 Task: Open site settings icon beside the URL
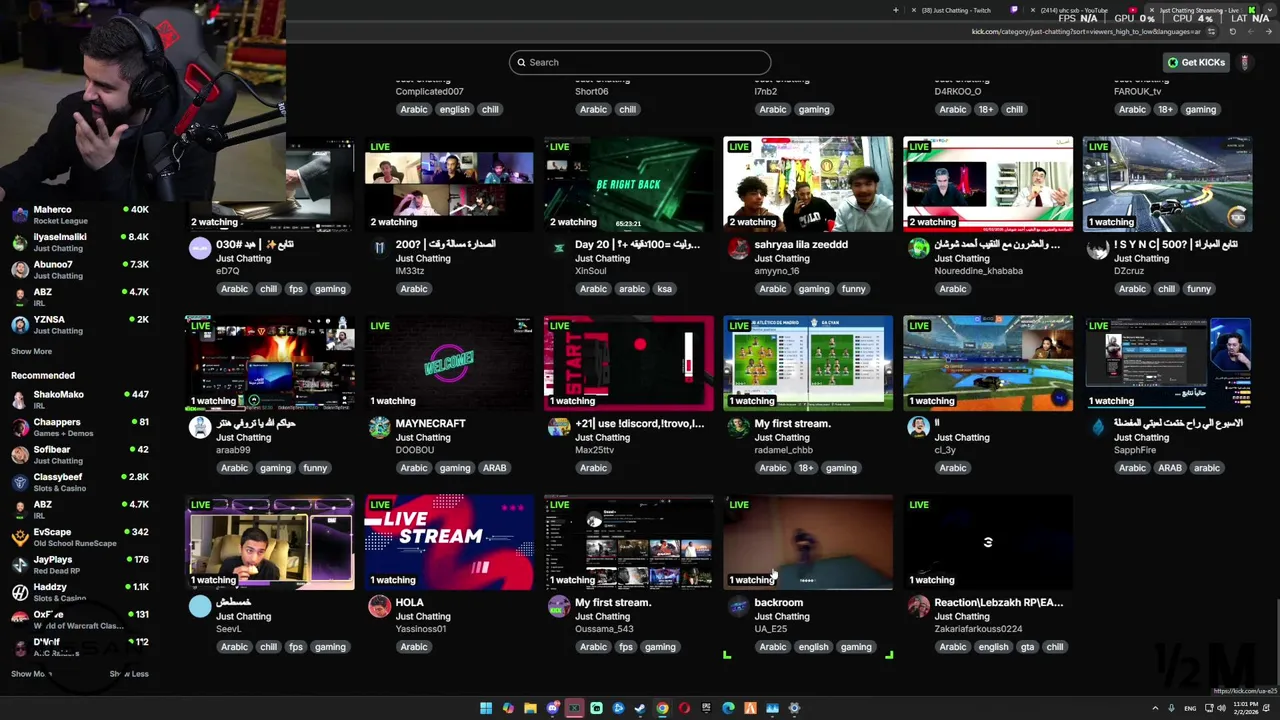click(1211, 31)
